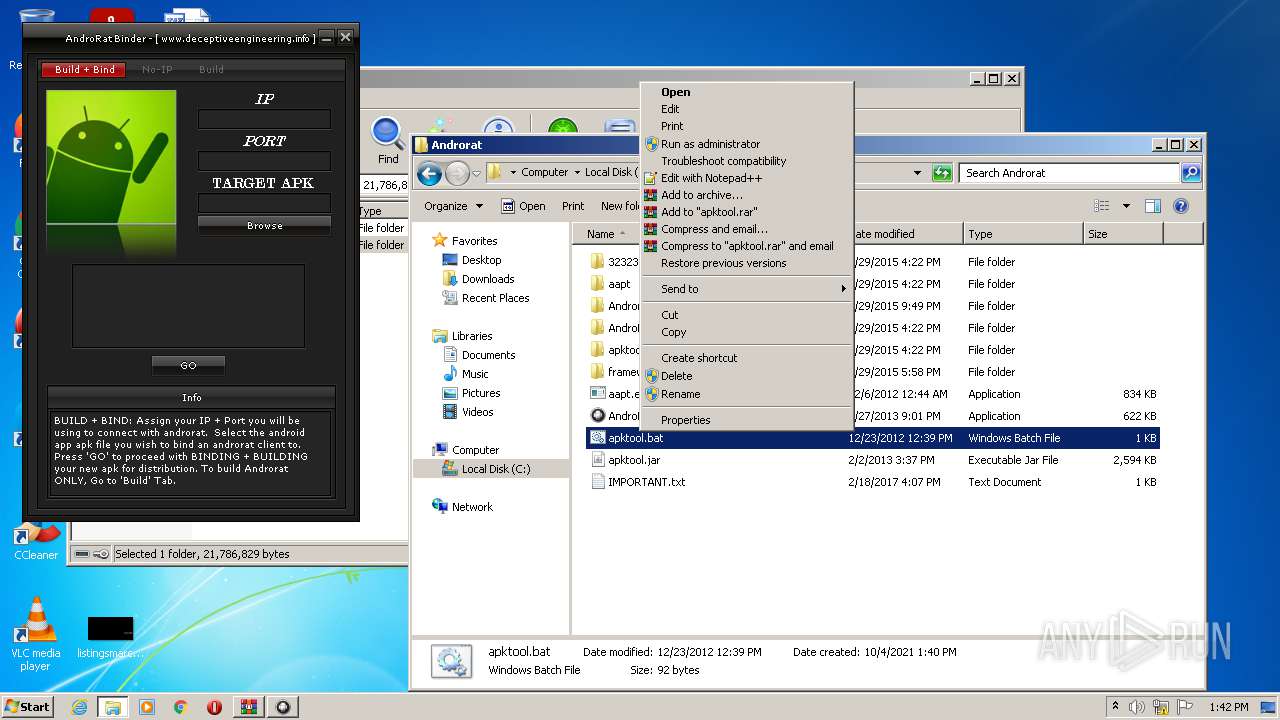
Task: Click the Explorer back navigation arrow
Action: 430,173
